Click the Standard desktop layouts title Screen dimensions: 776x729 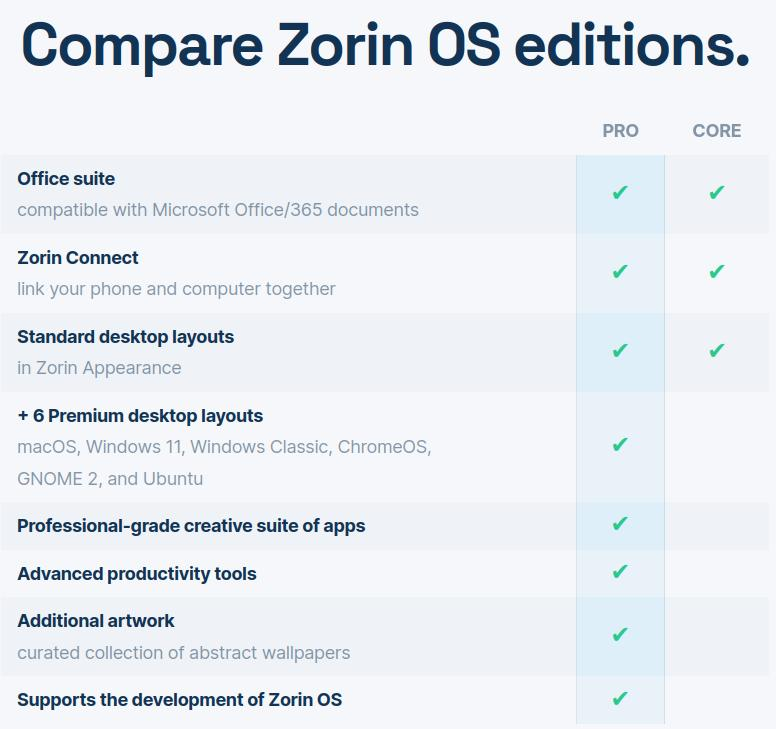coord(125,337)
